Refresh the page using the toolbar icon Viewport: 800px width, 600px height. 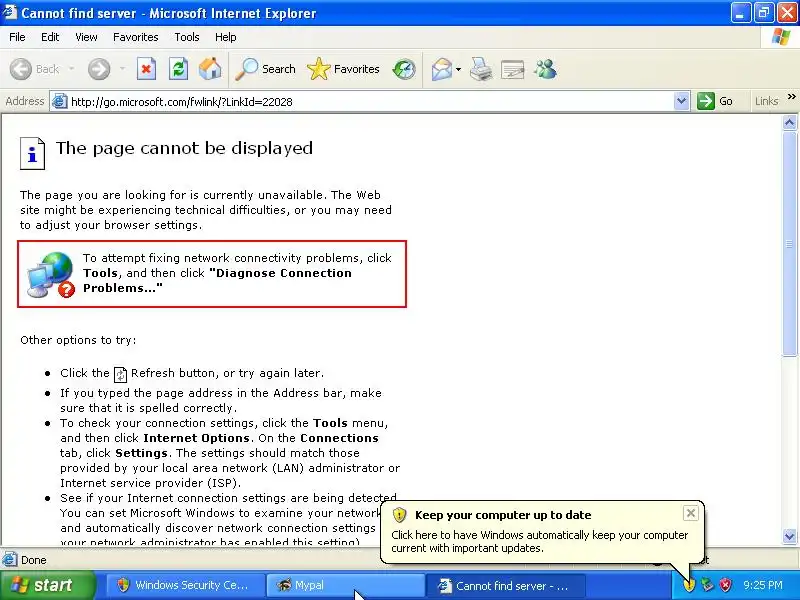pos(179,69)
